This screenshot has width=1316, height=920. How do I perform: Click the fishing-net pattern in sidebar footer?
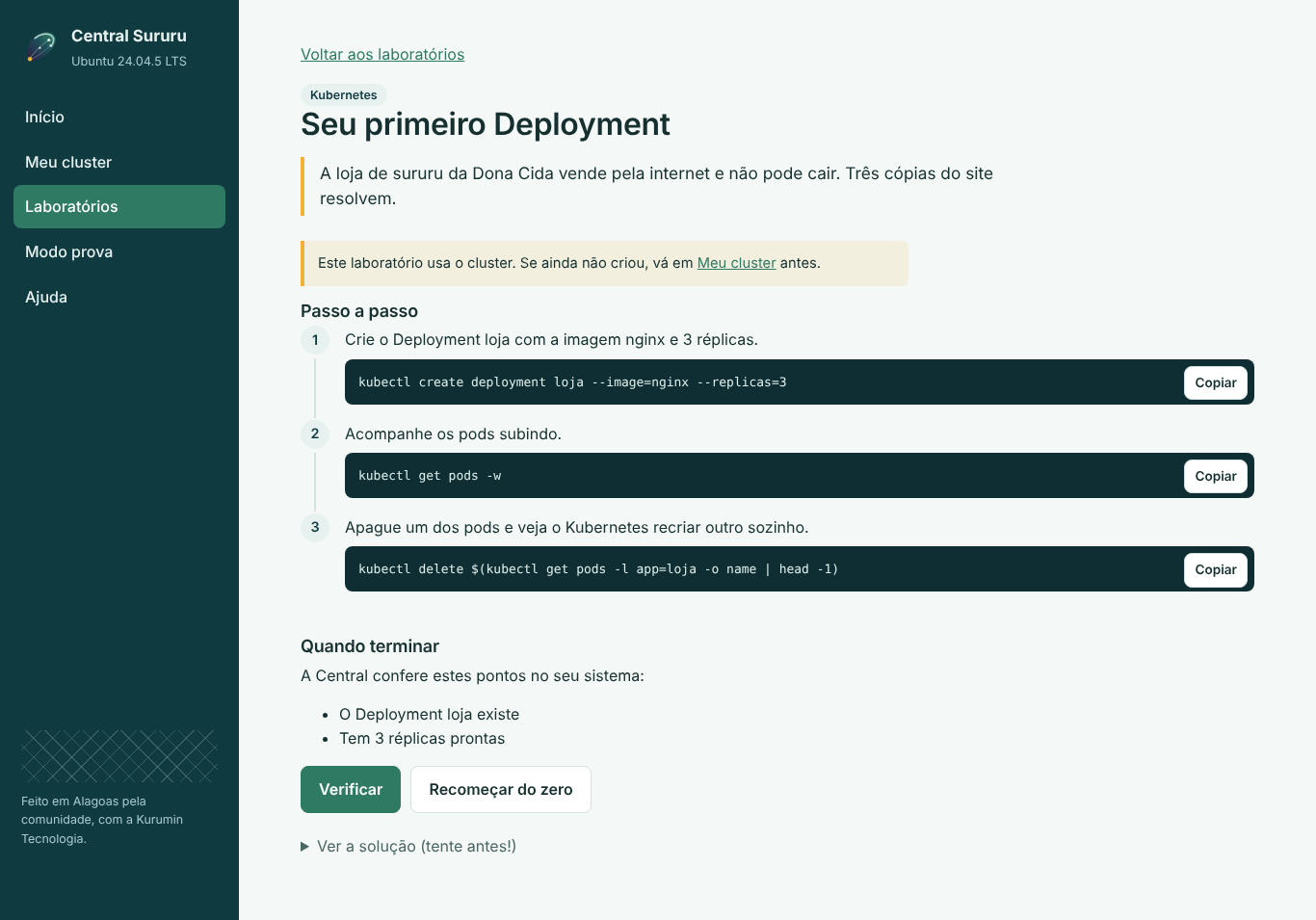pos(119,756)
